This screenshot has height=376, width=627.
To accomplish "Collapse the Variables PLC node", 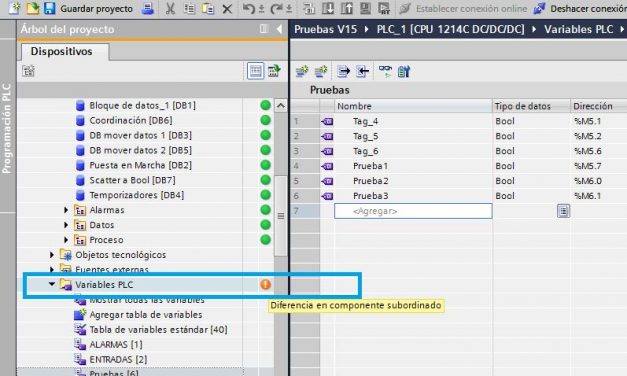I will pyautogui.click(x=52, y=284).
